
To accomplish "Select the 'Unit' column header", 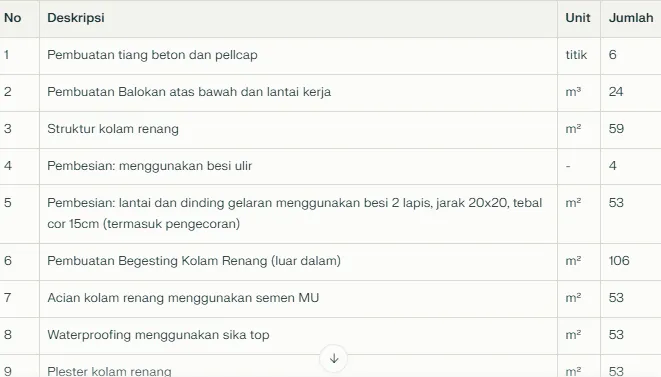I will coord(578,18).
